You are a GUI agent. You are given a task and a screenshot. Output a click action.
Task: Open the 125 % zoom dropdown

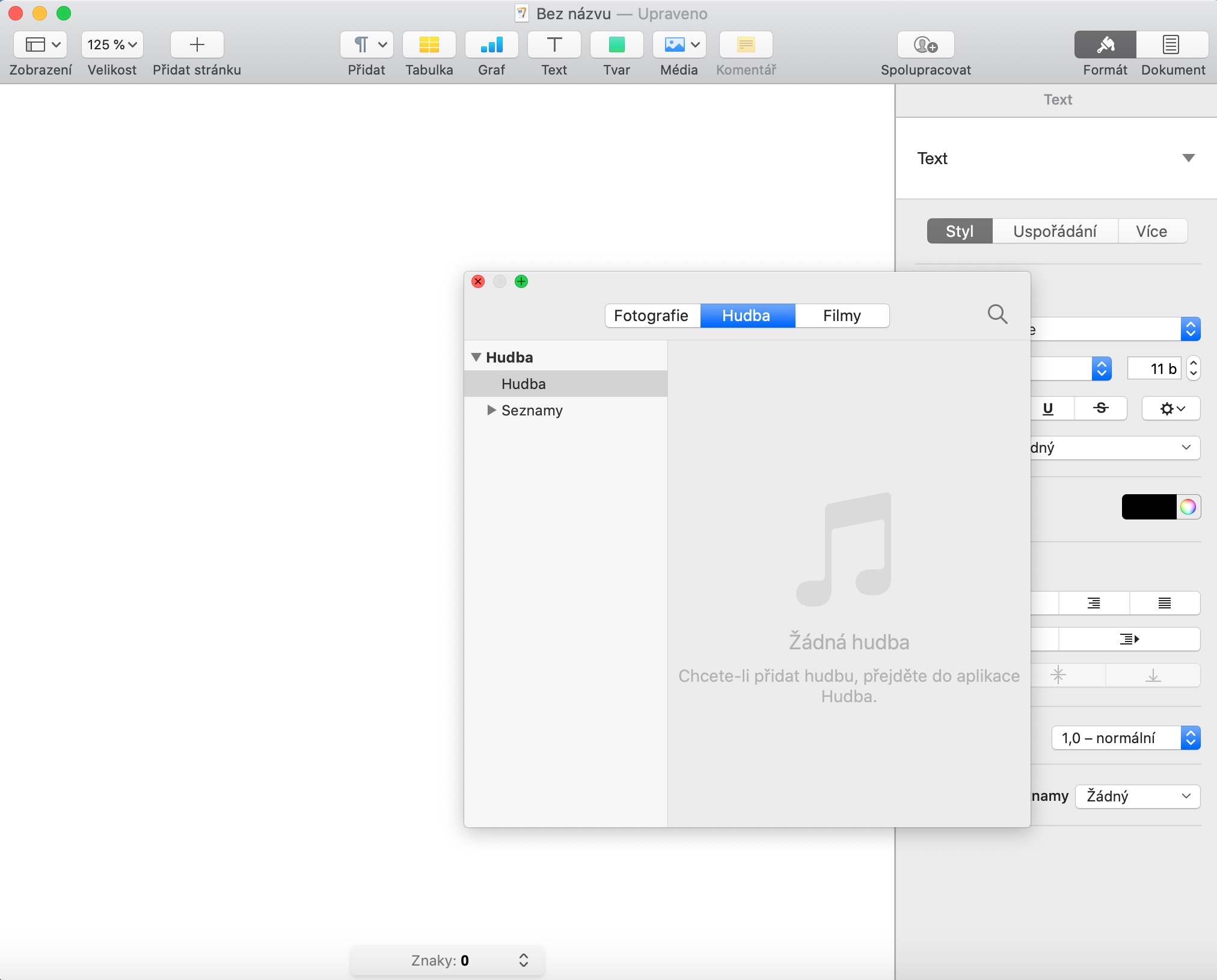(x=112, y=44)
